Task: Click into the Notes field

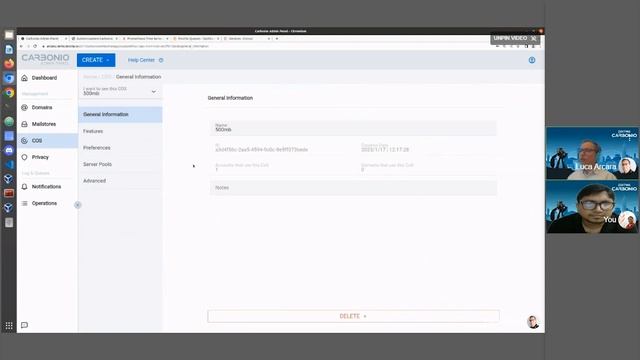Action: (x=353, y=188)
